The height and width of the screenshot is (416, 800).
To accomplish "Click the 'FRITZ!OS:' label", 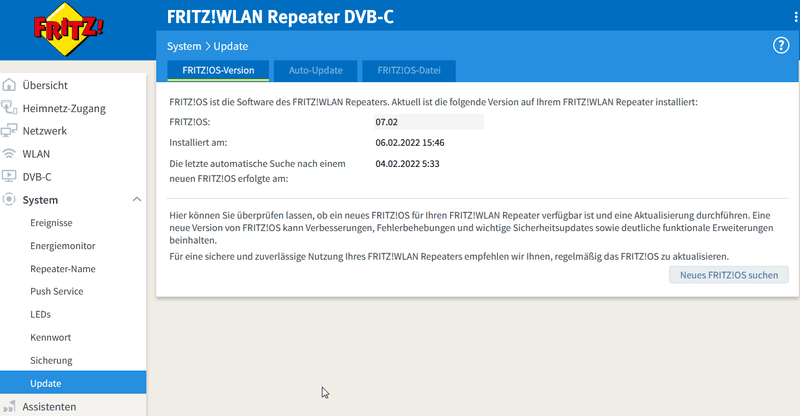I will click(189, 122).
